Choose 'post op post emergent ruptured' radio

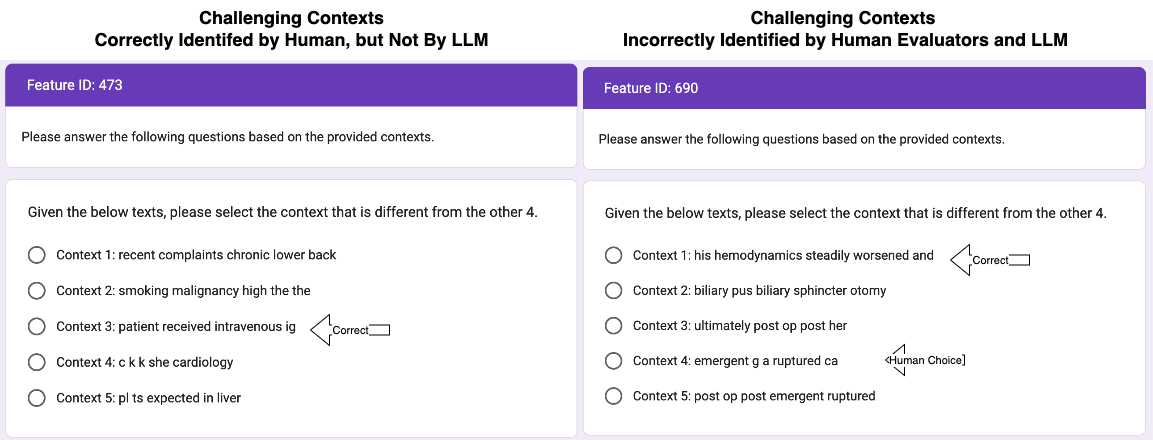(614, 396)
